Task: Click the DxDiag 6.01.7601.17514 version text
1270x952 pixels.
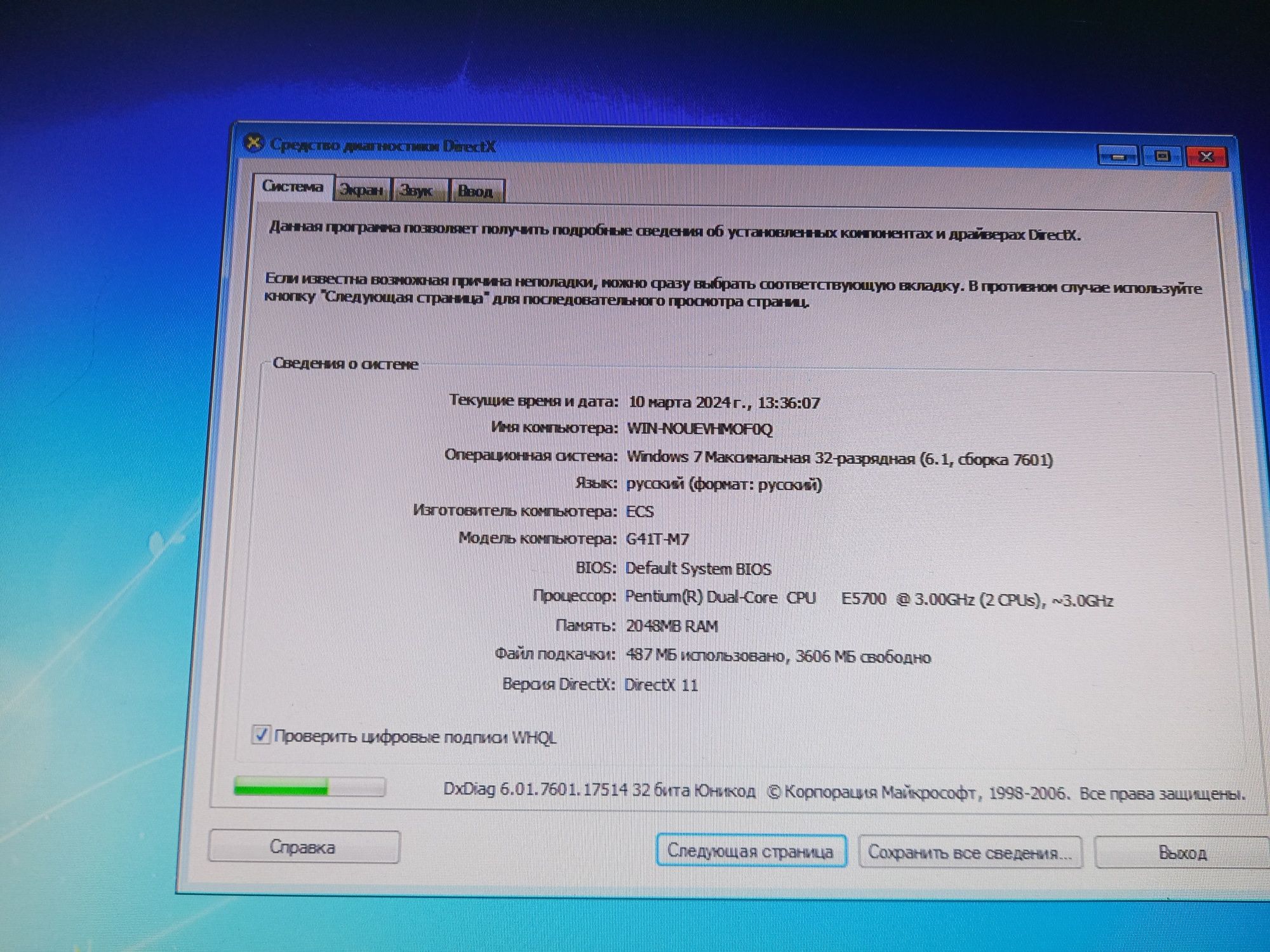Action: (x=599, y=790)
